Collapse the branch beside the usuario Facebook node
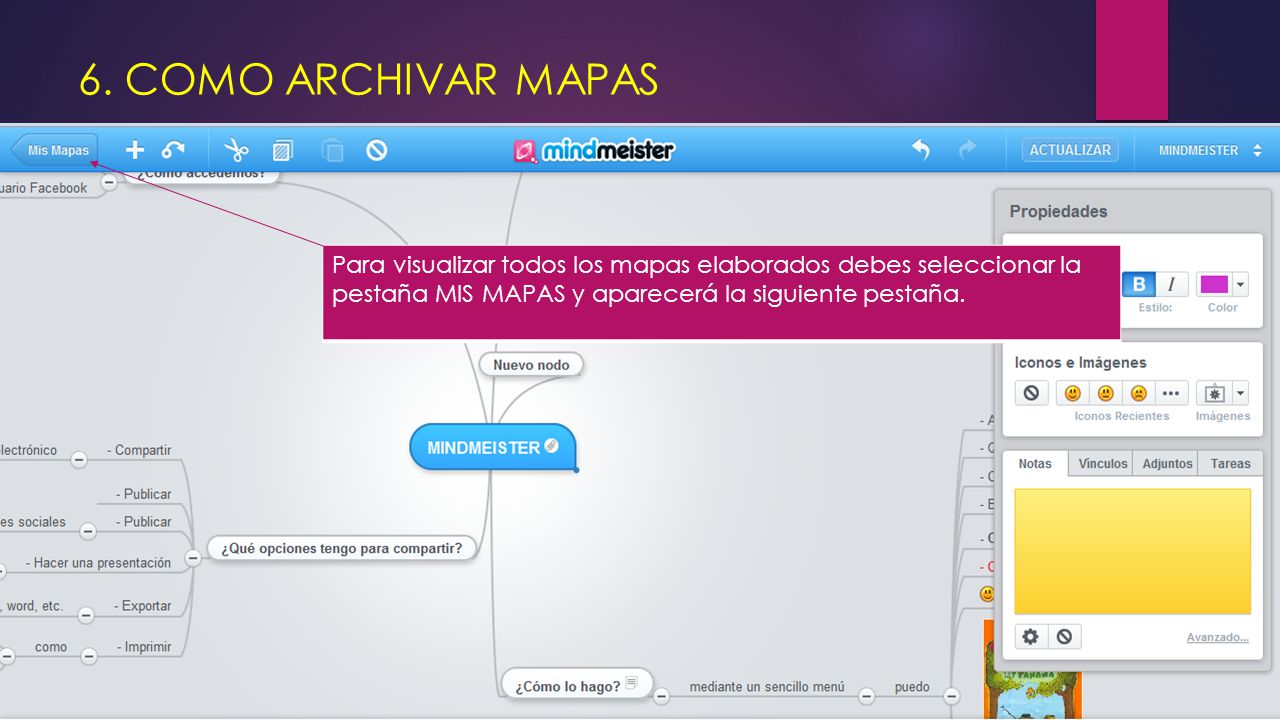This screenshot has width=1280, height=720. click(109, 182)
